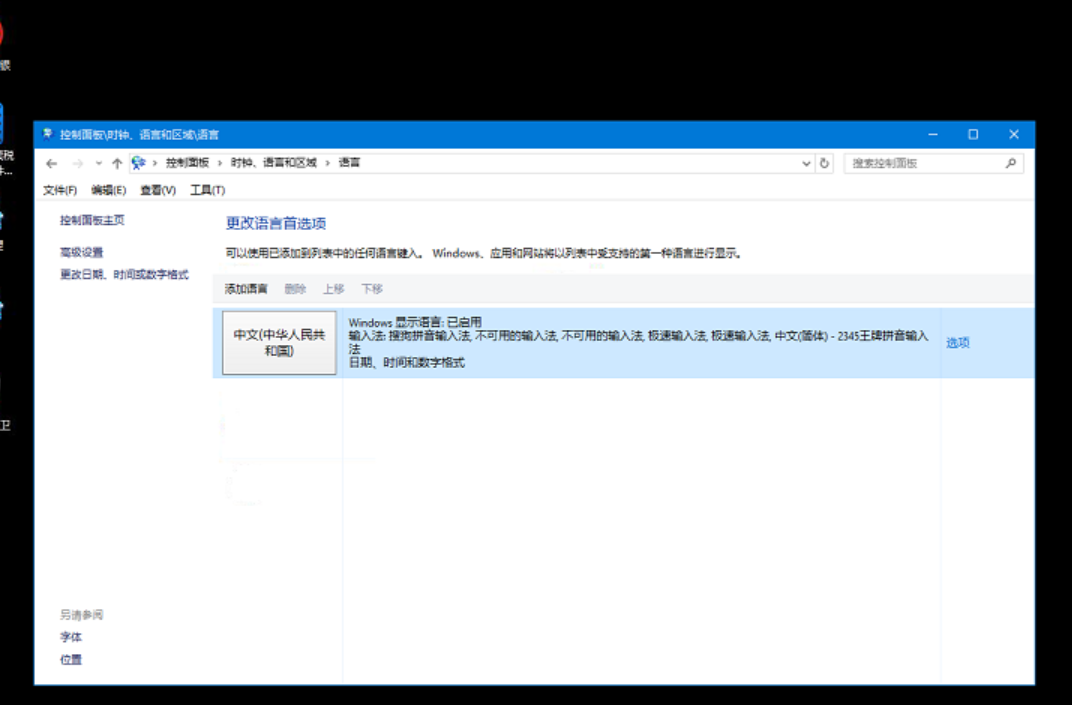Click the Control Panel icon in address bar
This screenshot has height=705, width=1072.
point(139,163)
